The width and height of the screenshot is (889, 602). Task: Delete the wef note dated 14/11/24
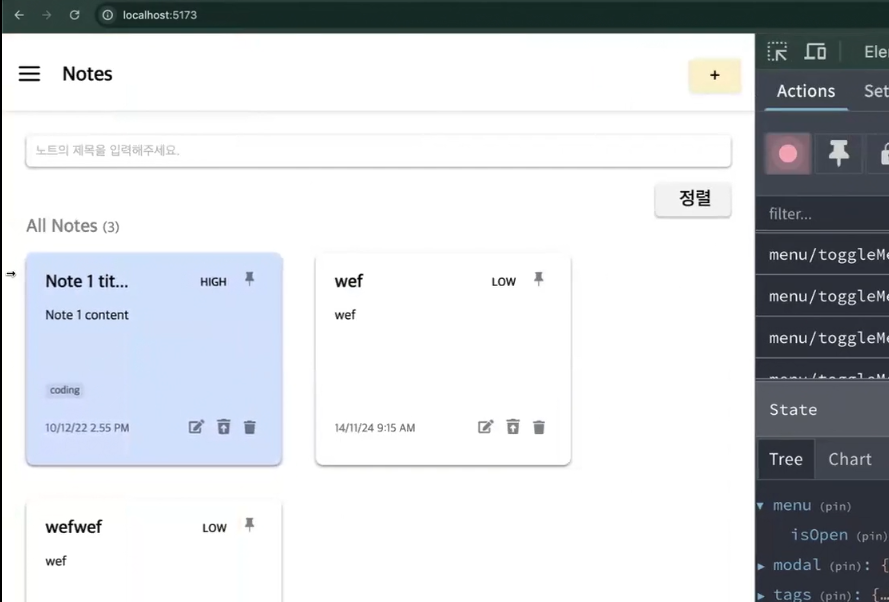(x=539, y=427)
